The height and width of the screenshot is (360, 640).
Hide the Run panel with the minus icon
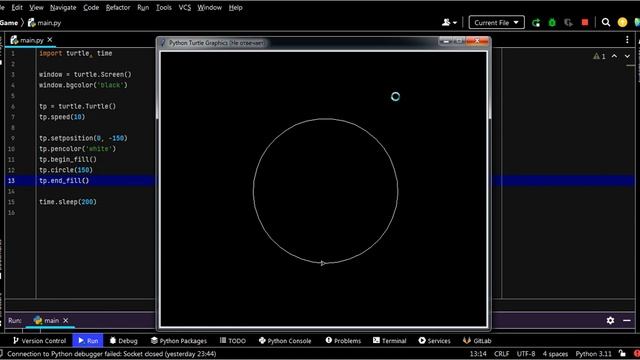[x=627, y=320]
